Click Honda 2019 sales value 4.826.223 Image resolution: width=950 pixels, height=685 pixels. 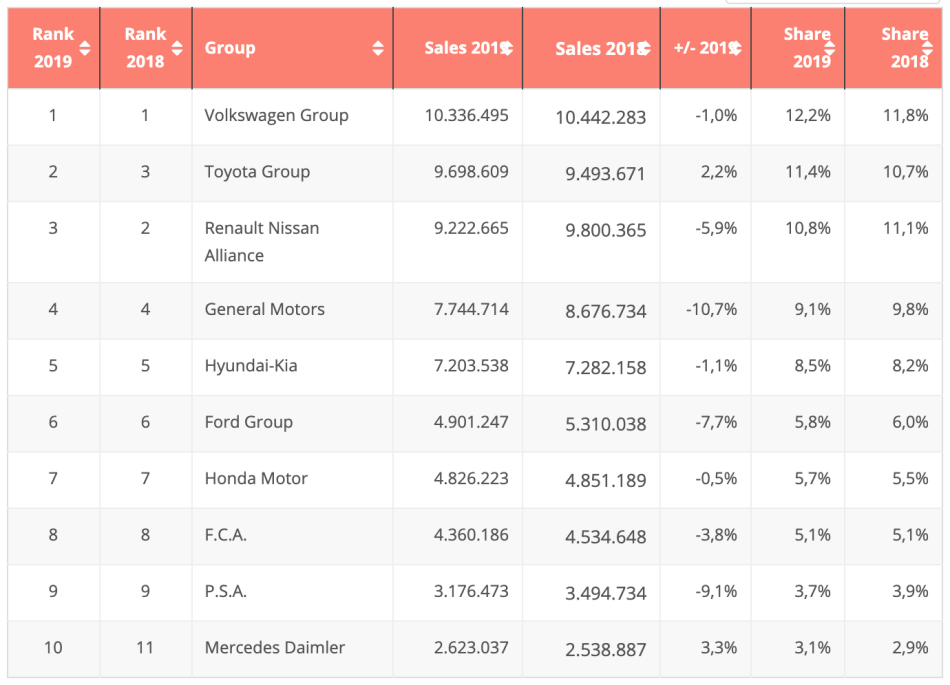471,478
